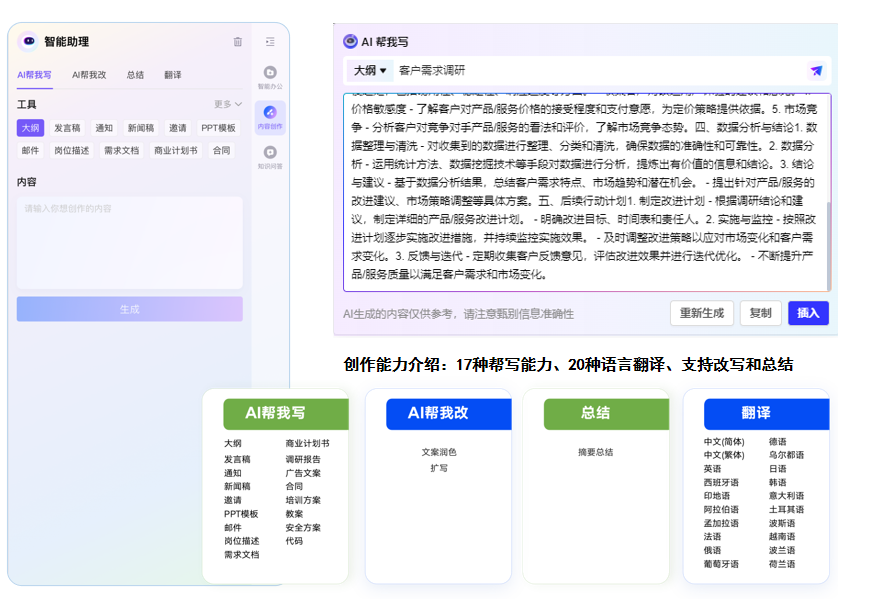Click the 插入 button
This screenshot has width=869, height=600.
point(807,313)
